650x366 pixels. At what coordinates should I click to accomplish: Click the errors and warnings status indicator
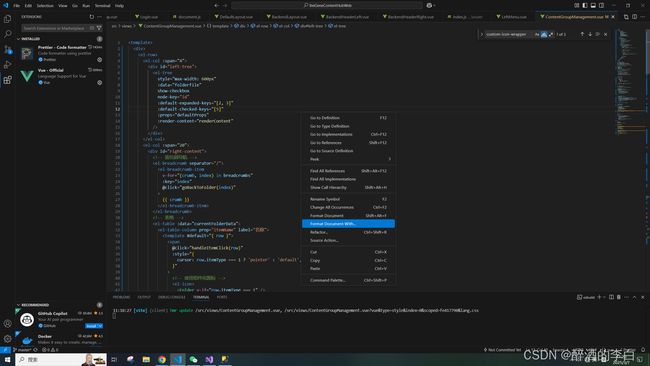[x=50, y=349]
